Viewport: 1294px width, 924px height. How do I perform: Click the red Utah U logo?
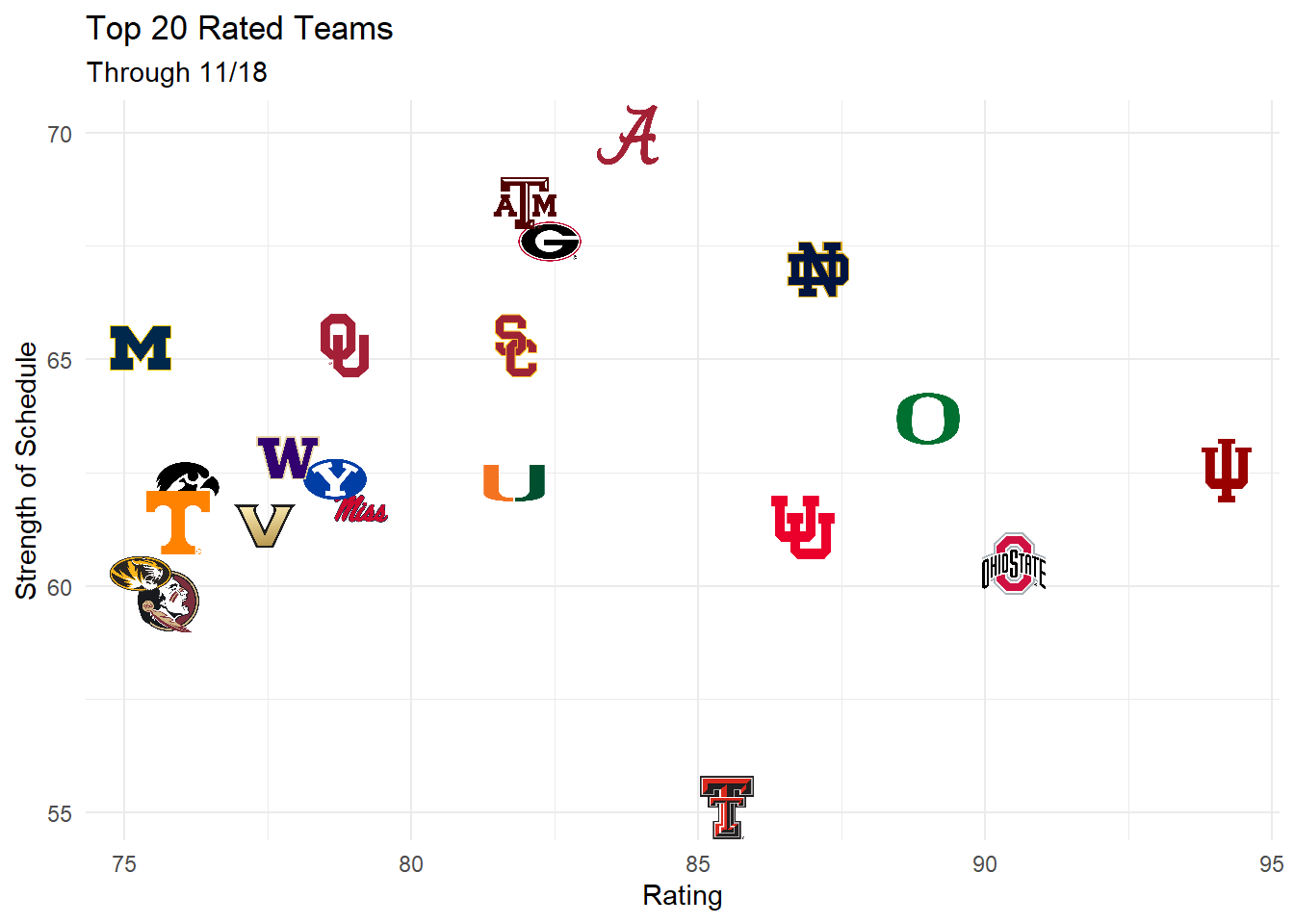[803, 527]
